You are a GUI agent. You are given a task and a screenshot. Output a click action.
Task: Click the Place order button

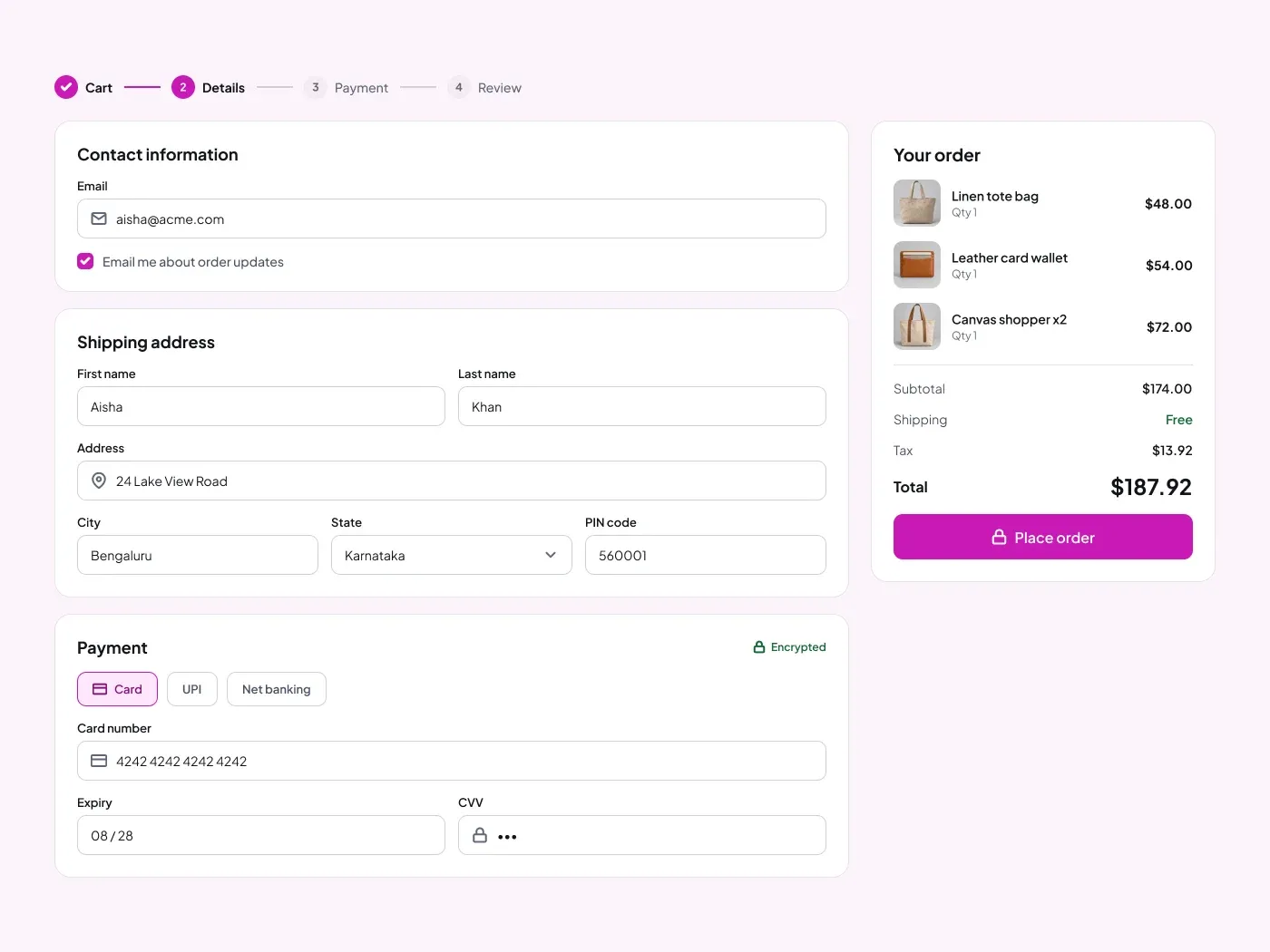[x=1043, y=537]
